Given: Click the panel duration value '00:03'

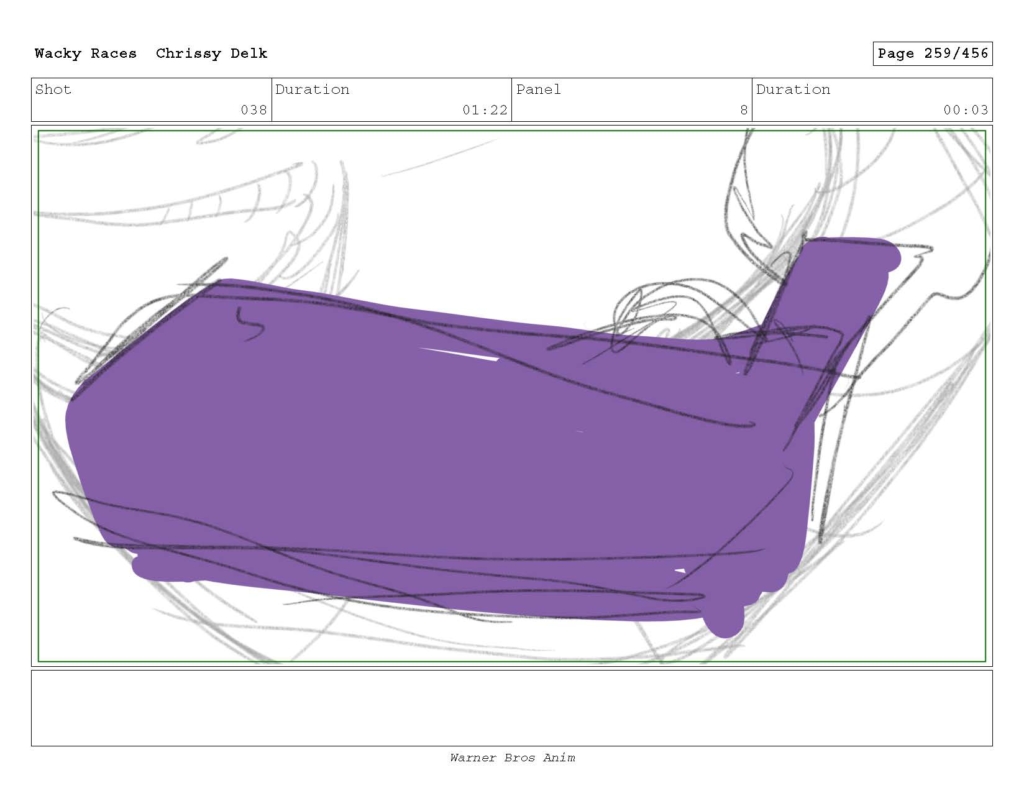Looking at the screenshot, I should coord(965,110).
